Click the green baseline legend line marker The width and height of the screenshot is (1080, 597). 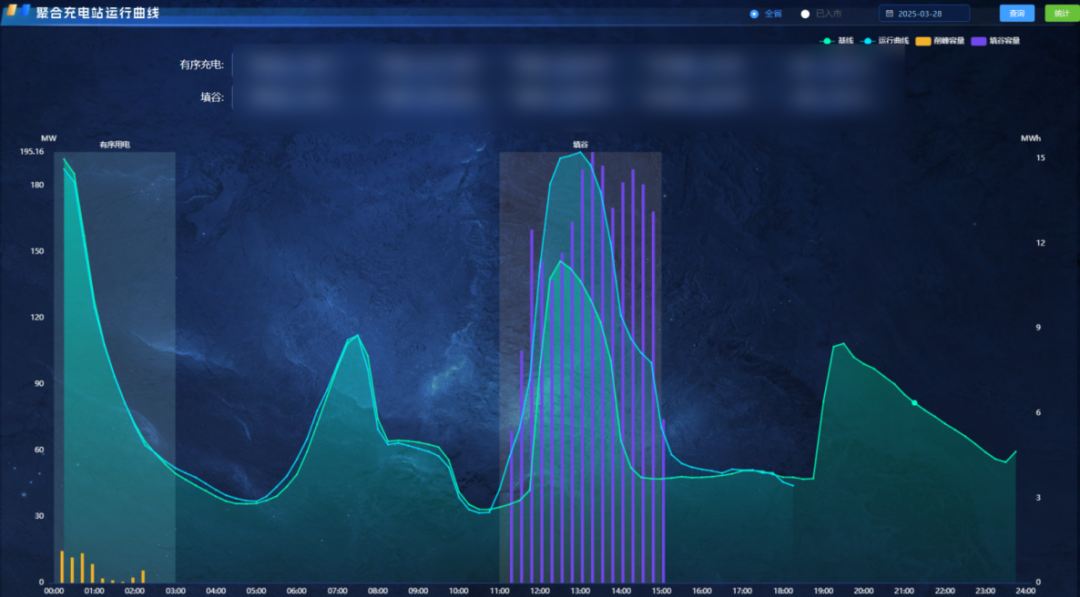click(827, 41)
